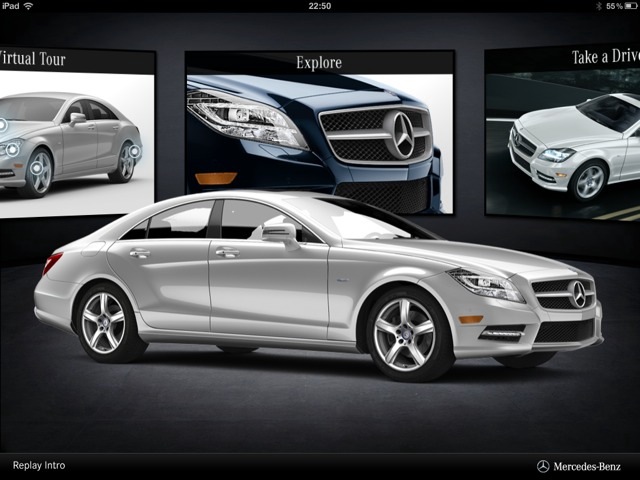Image resolution: width=640 pixels, height=480 pixels.
Task: Tap the front wheel hotspot in Virtual Tour
Action: (37, 167)
